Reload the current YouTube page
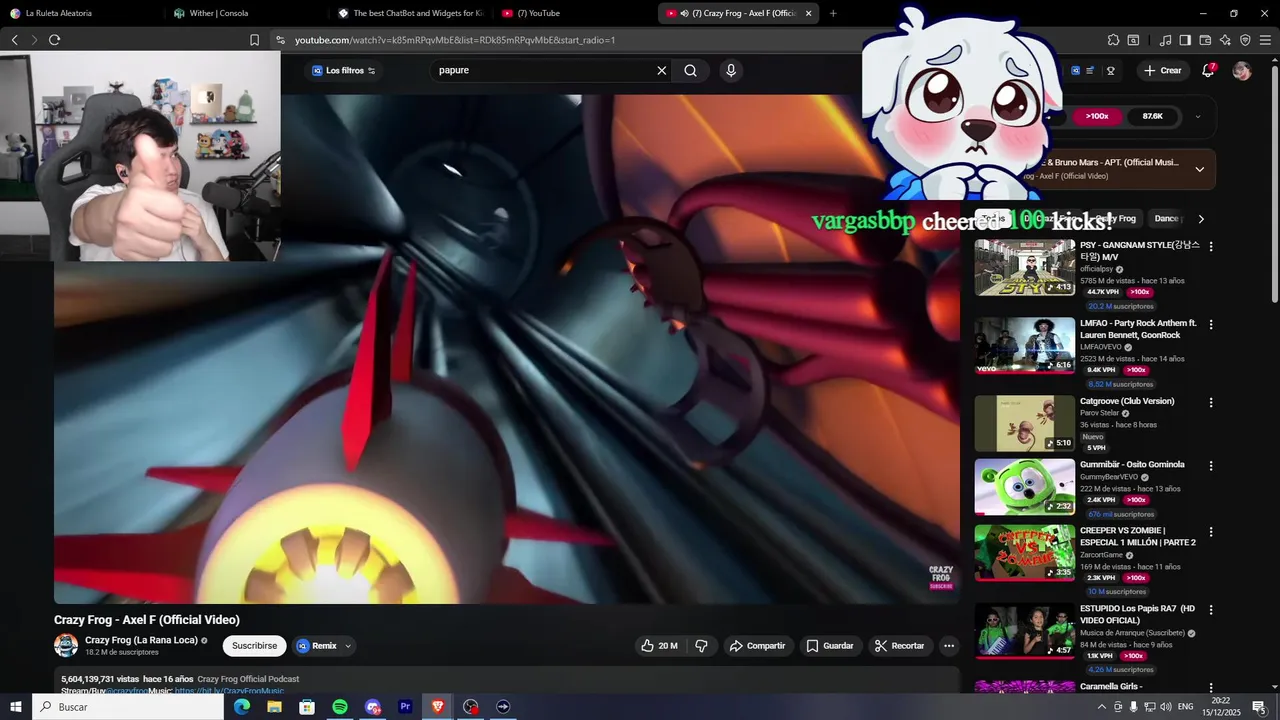Image resolution: width=1280 pixels, height=720 pixels. 54,40
